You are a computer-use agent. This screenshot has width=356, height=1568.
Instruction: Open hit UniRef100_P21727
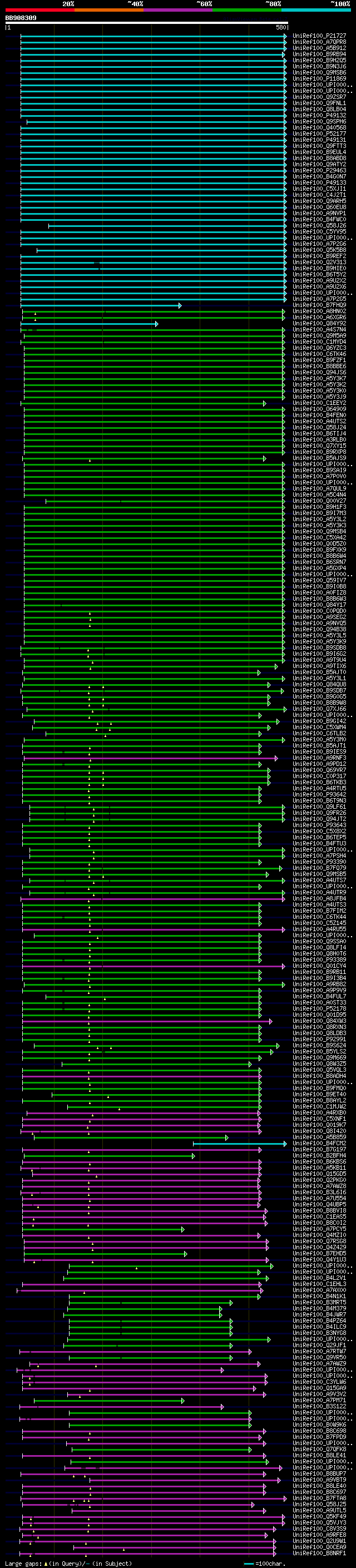point(319,36)
